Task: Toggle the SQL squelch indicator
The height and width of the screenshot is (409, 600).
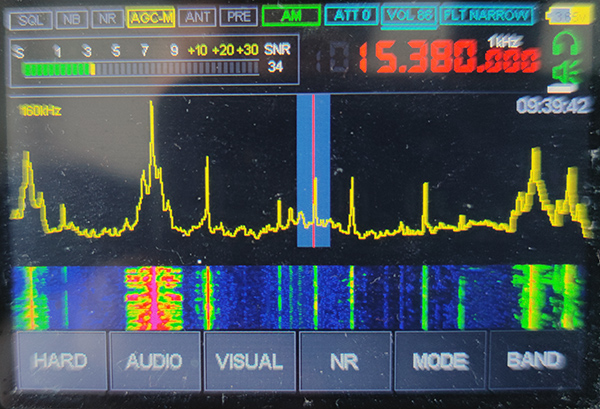Action: 32,17
